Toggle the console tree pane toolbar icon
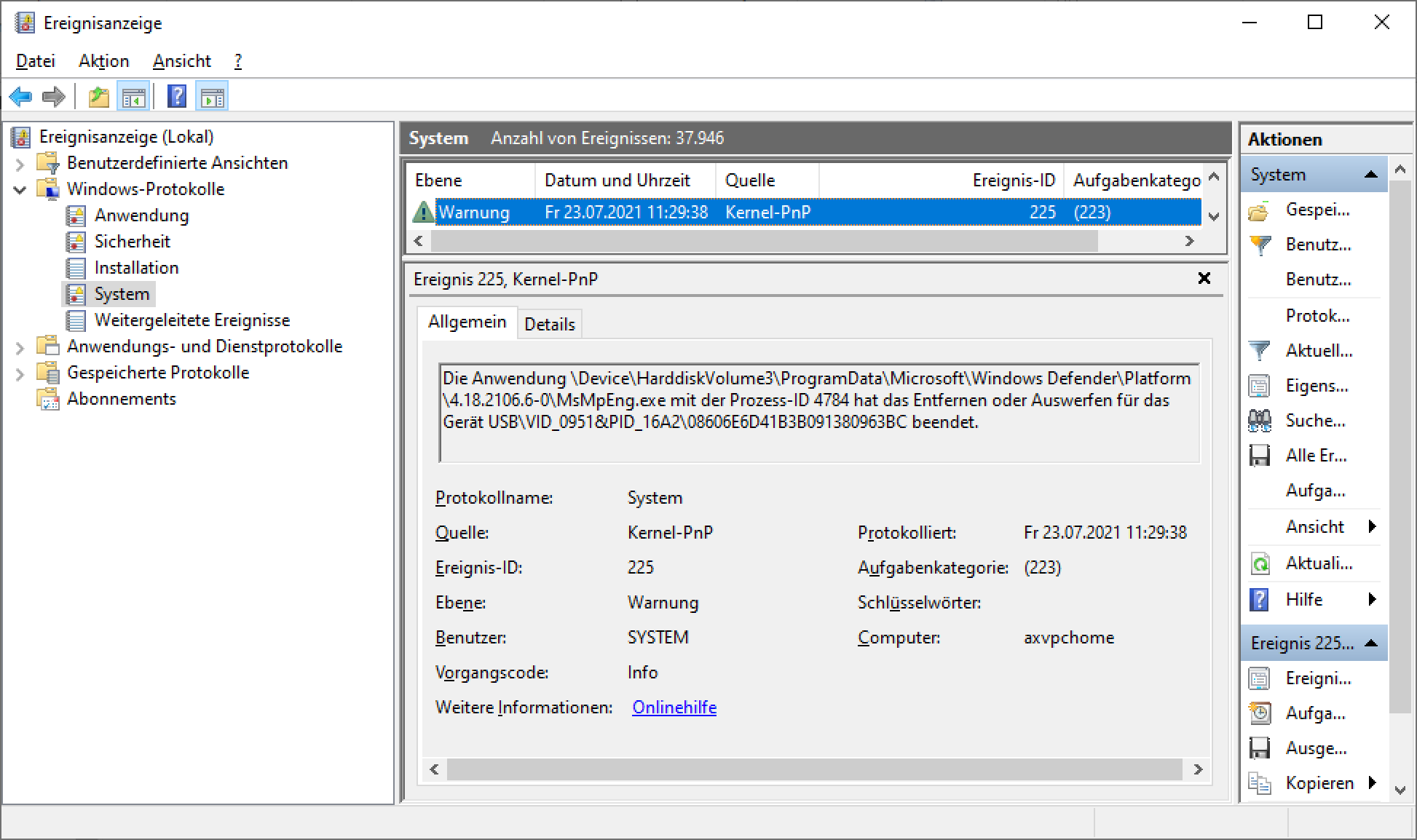Image resolution: width=1417 pixels, height=840 pixels. (x=133, y=96)
